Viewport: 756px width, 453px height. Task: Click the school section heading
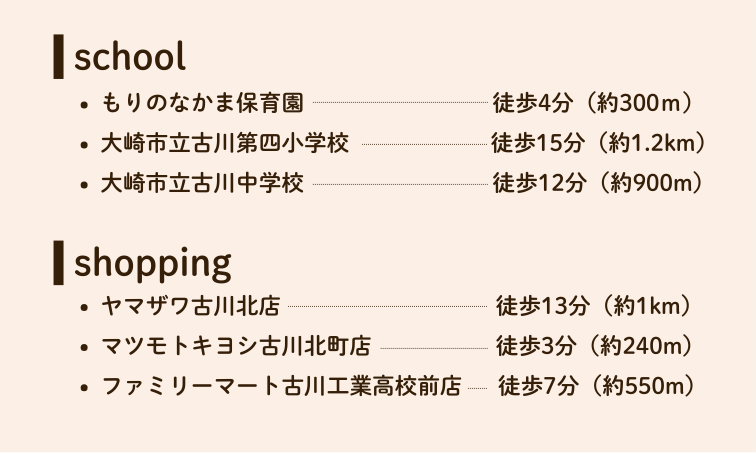(x=130, y=57)
